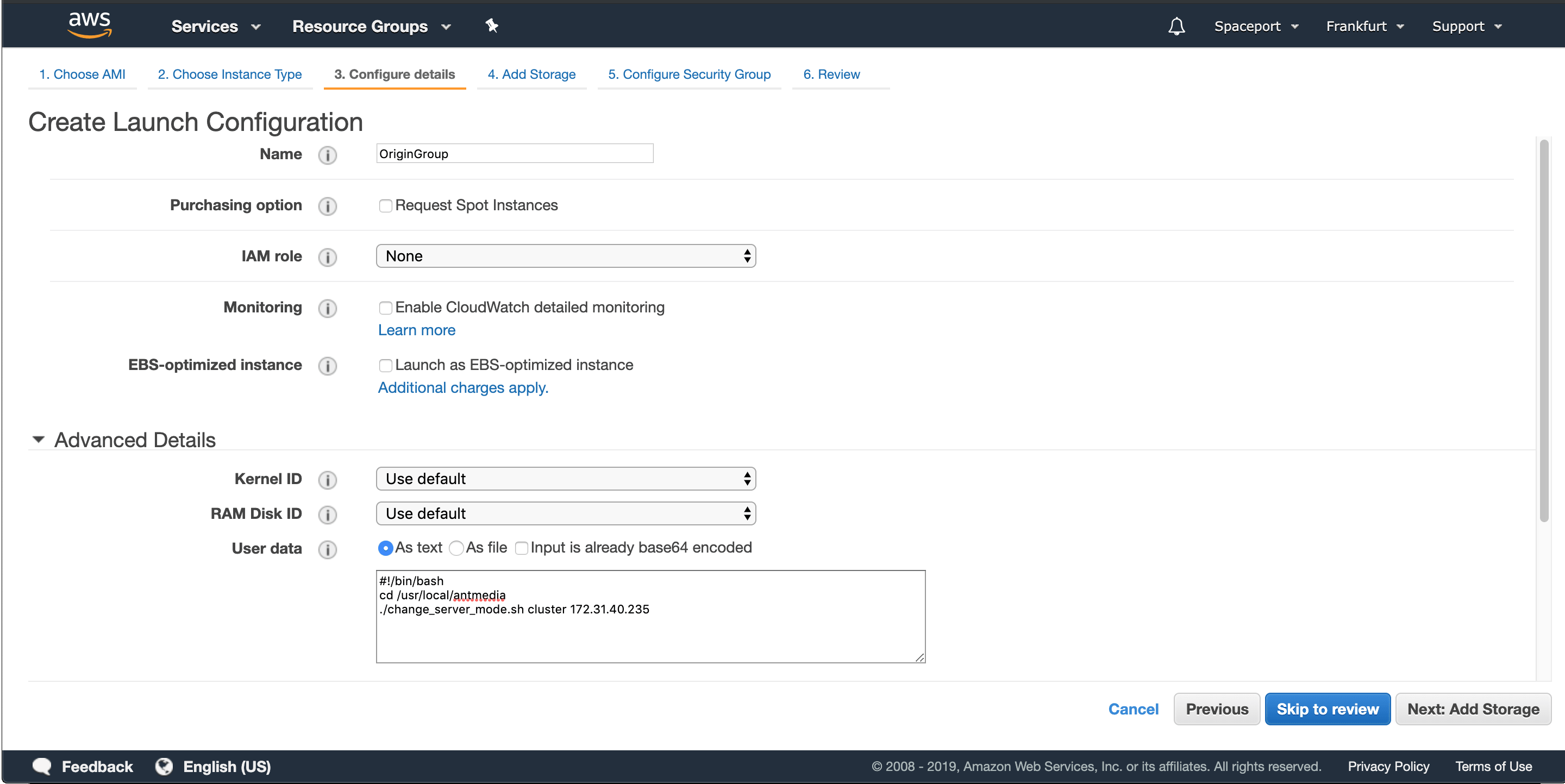
Task: Open the RAM Disk ID dropdown
Action: [x=565, y=514]
